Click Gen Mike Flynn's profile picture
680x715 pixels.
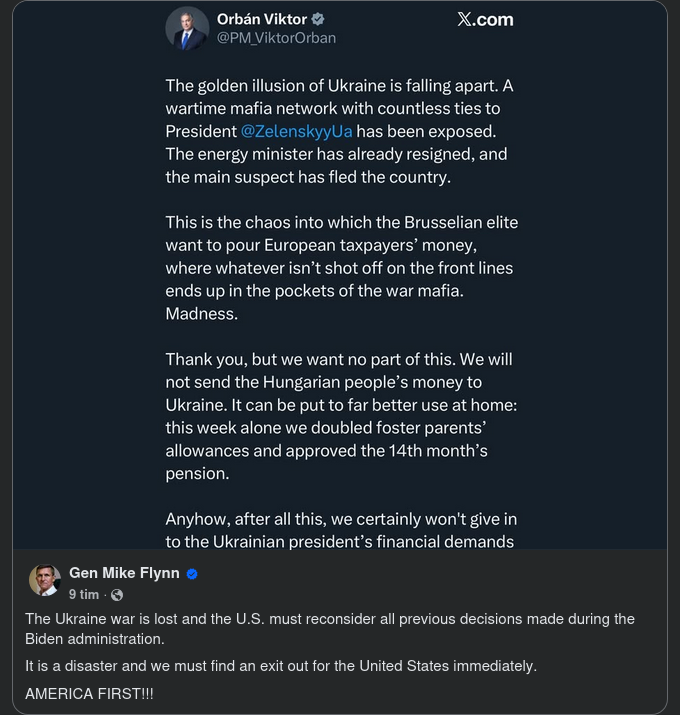(x=45, y=581)
